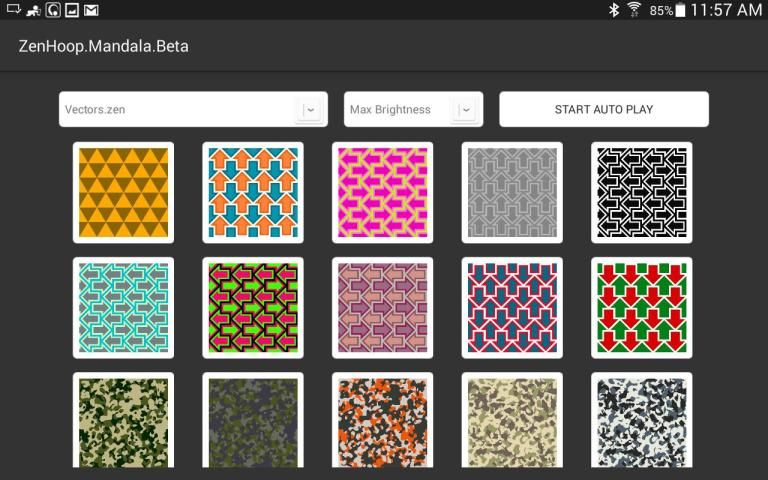
Task: Select the green woodland camouflage pattern
Action: pyautogui.click(x=123, y=422)
